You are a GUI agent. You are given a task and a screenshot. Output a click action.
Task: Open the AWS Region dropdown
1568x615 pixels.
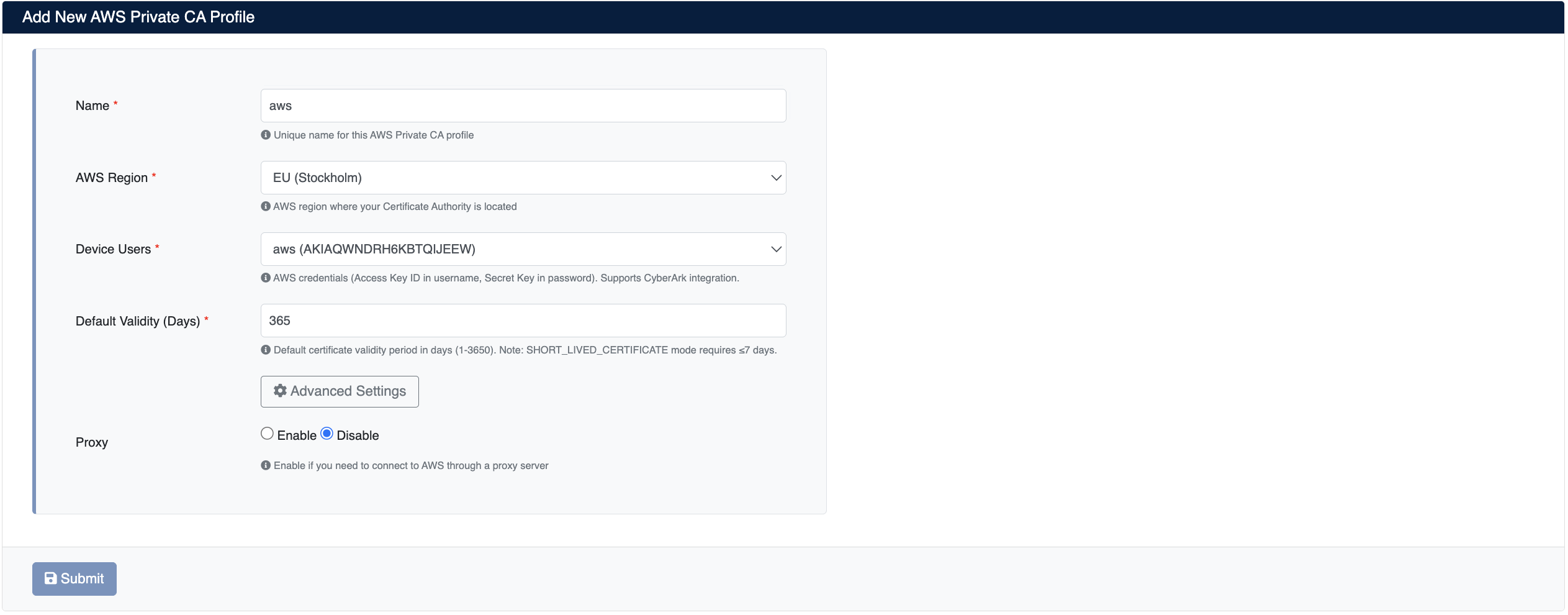(x=523, y=178)
